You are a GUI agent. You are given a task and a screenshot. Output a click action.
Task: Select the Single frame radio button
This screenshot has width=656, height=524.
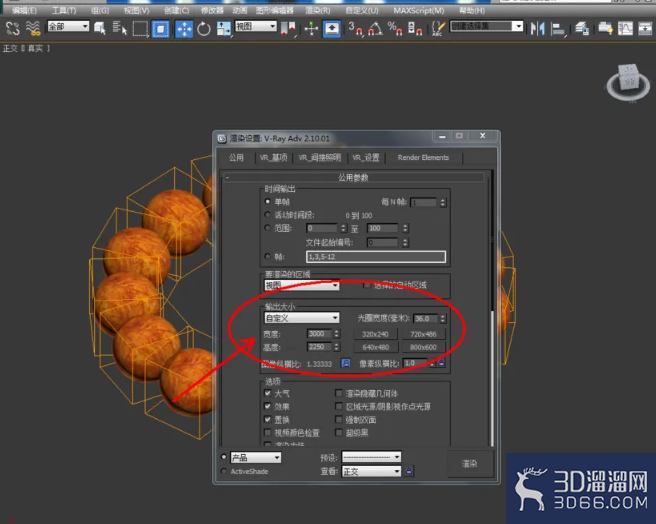[x=268, y=201]
